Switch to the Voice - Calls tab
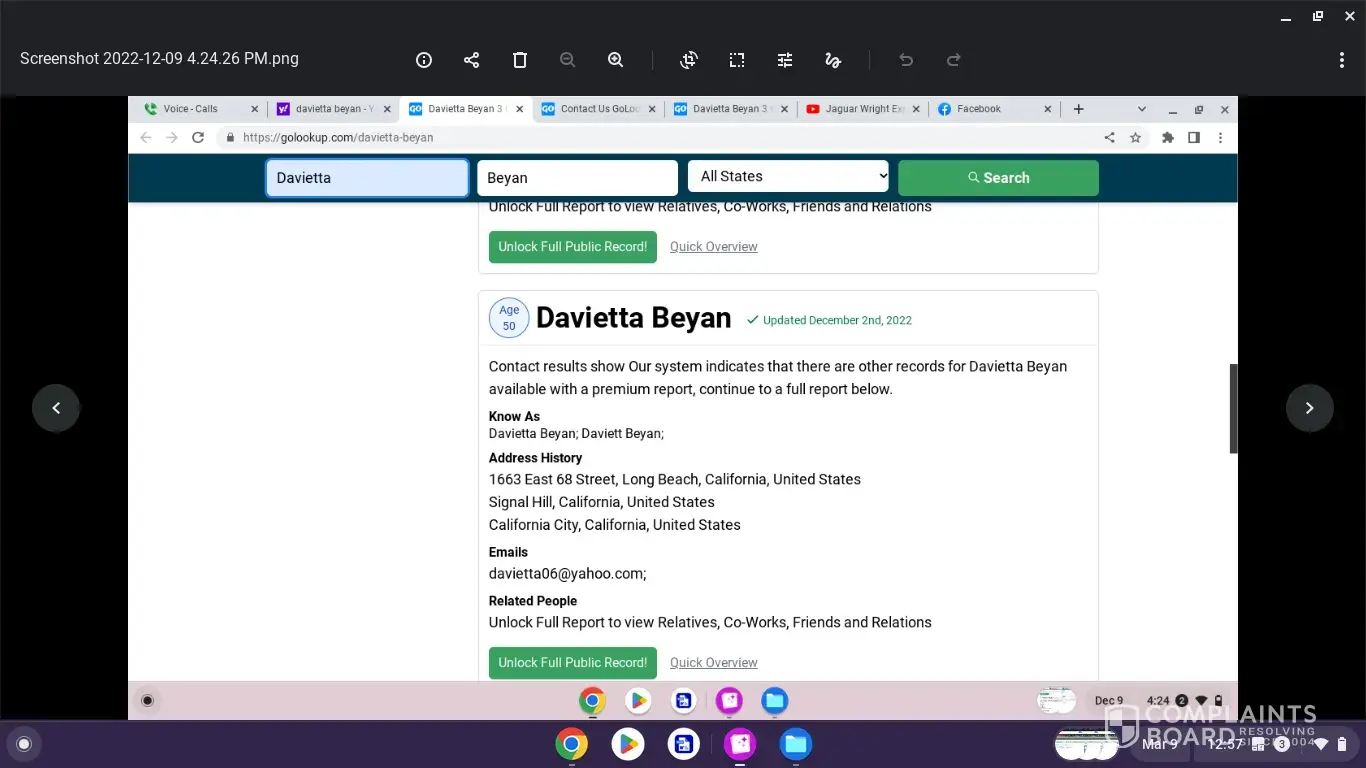1366x768 pixels. pyautogui.click(x=190, y=109)
